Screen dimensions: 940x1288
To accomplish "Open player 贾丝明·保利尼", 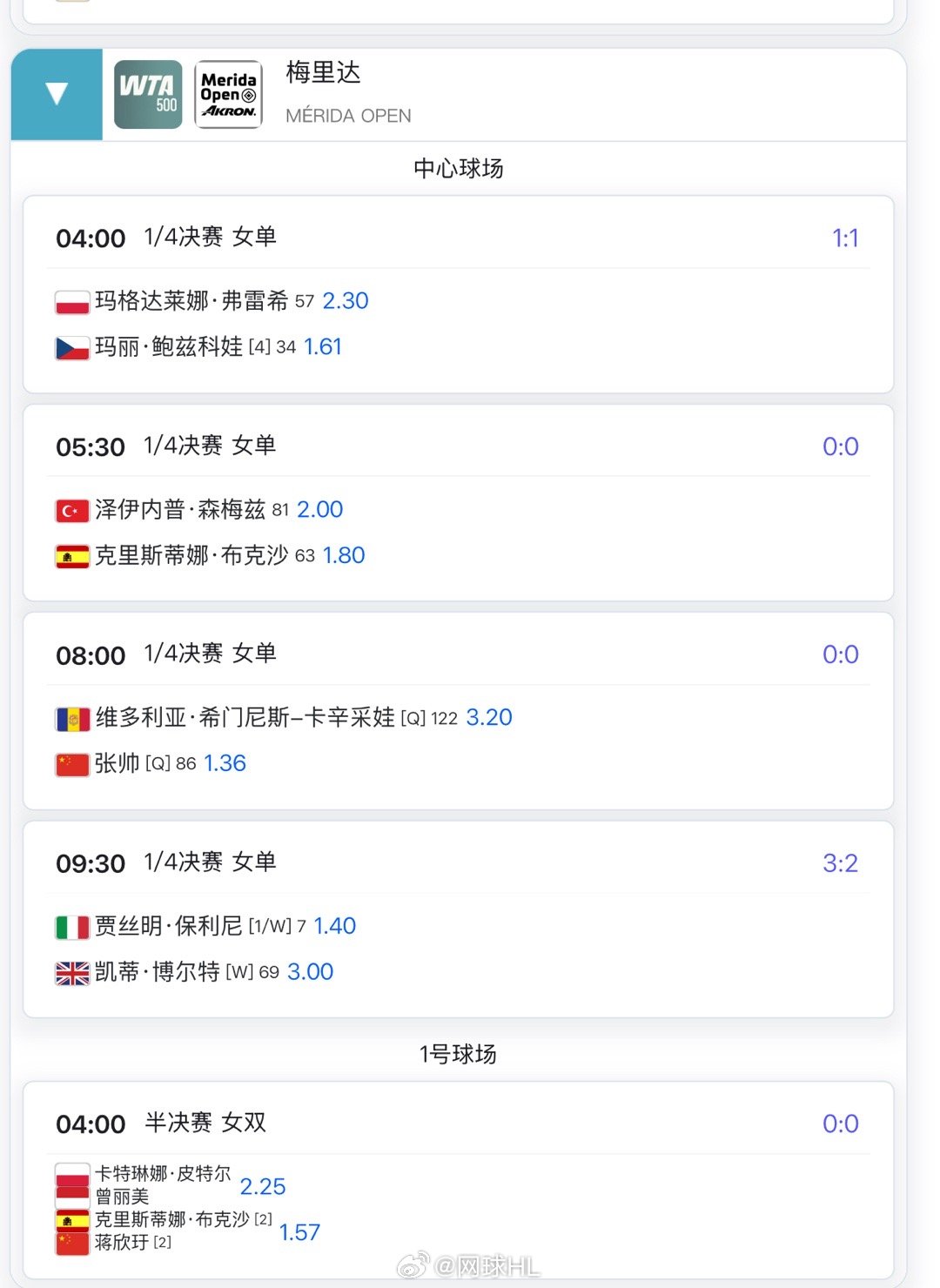I will tap(168, 926).
